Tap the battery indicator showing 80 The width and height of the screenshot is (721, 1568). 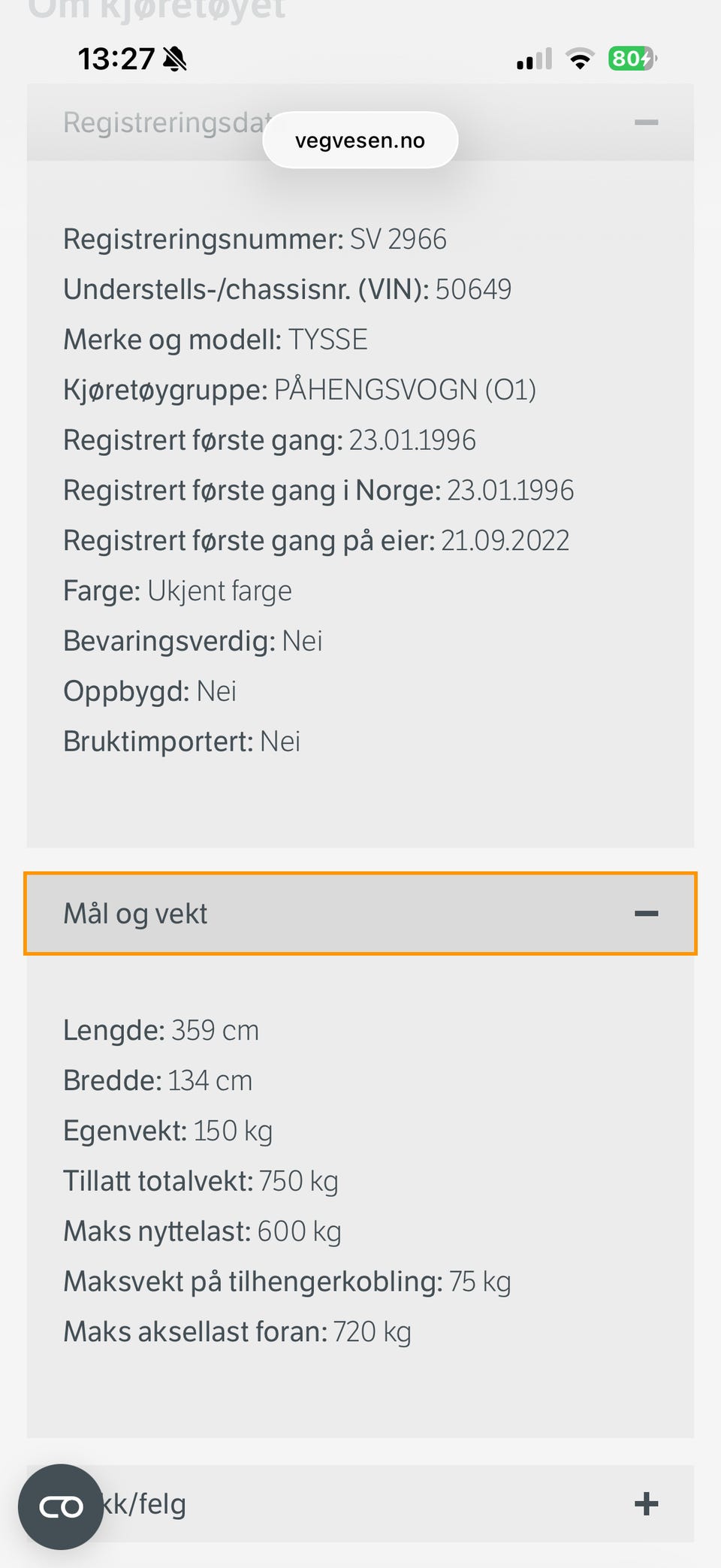click(x=632, y=59)
